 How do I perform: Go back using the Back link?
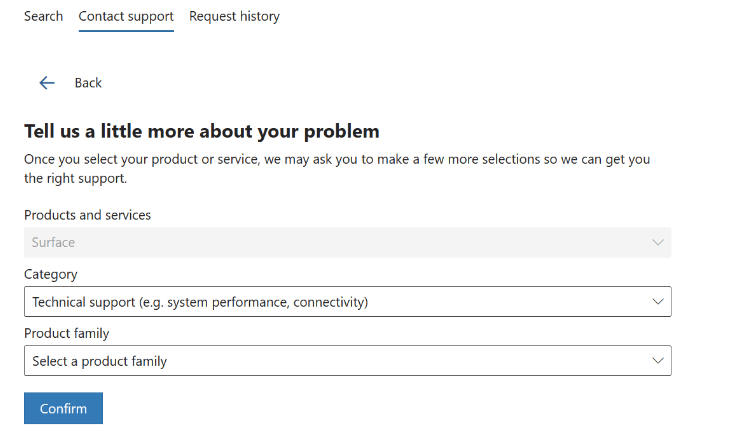click(x=88, y=83)
